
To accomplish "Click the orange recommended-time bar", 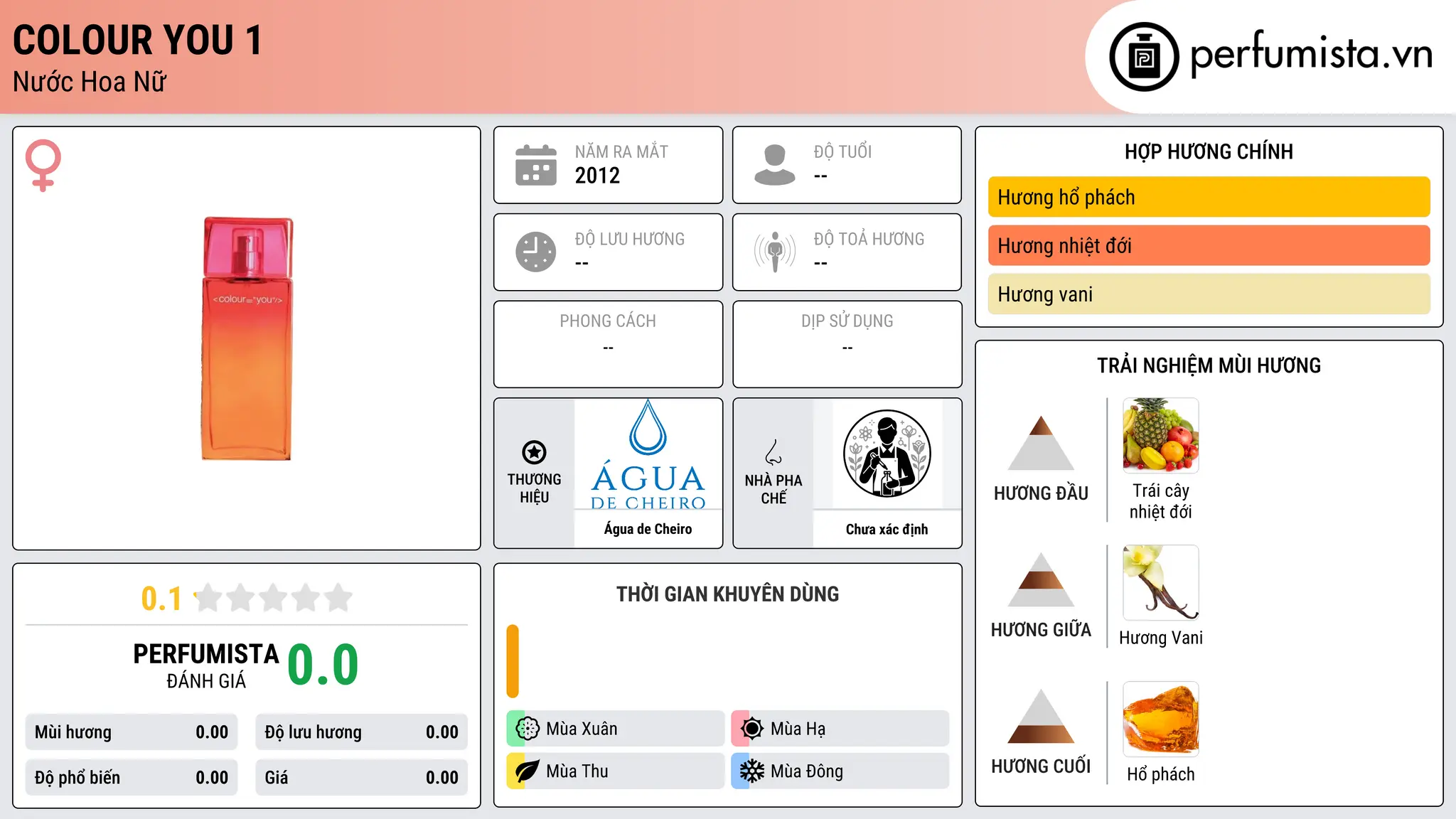I will 513,661.
